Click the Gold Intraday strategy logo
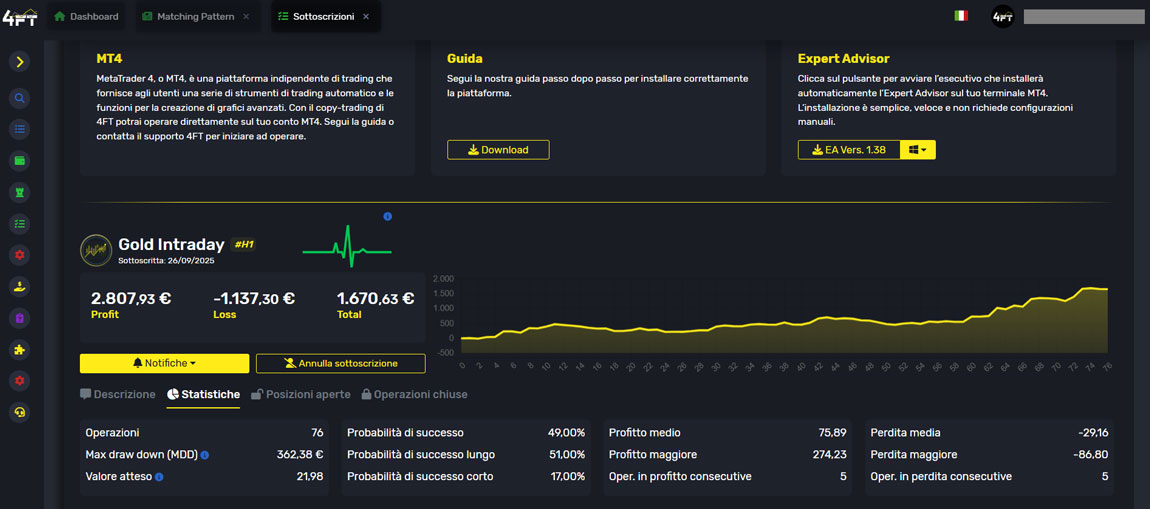 click(96, 250)
